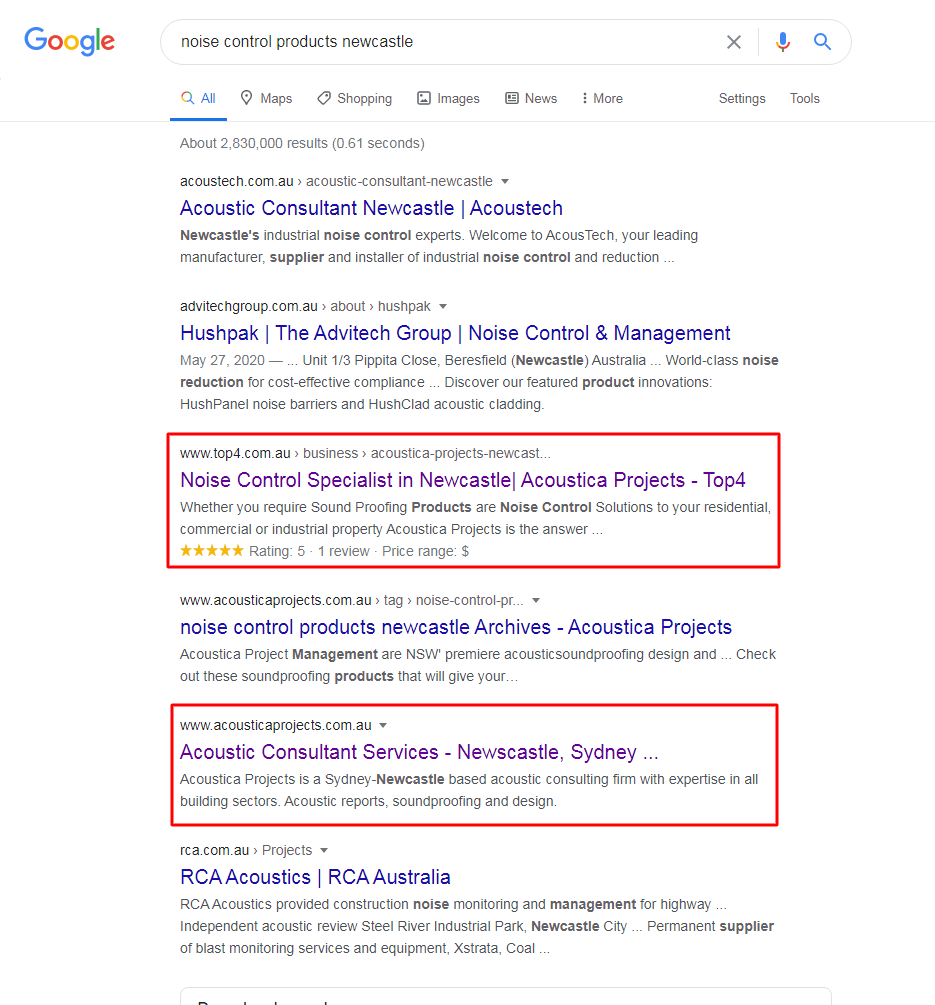Screen dimensions: 935x1005
Task: Open Noise Control Specialist Top4 result
Action: (x=462, y=480)
